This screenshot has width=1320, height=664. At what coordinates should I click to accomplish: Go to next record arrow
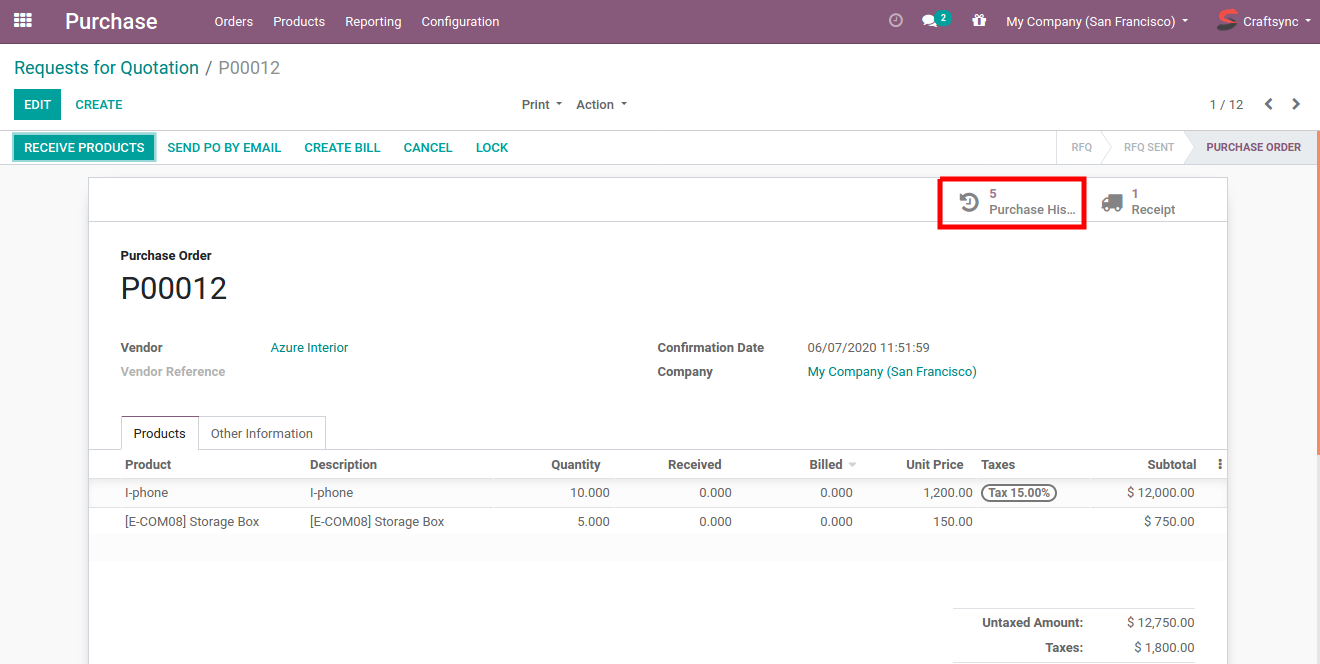point(1296,104)
